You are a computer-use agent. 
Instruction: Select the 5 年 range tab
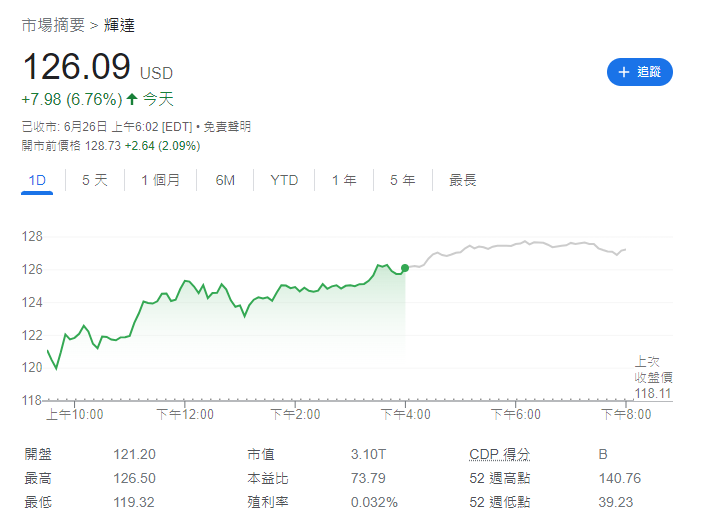(402, 180)
